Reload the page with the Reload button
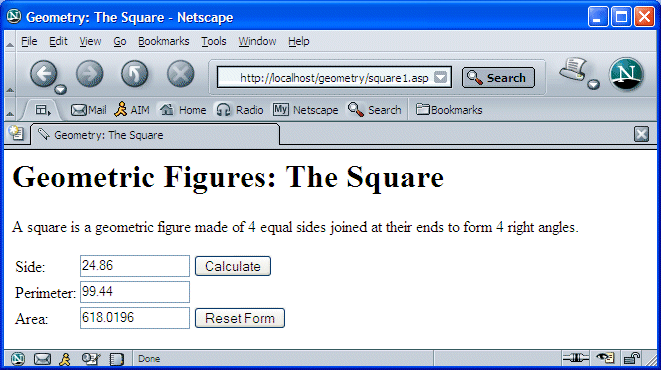This screenshot has height=370, width=661. click(135, 74)
